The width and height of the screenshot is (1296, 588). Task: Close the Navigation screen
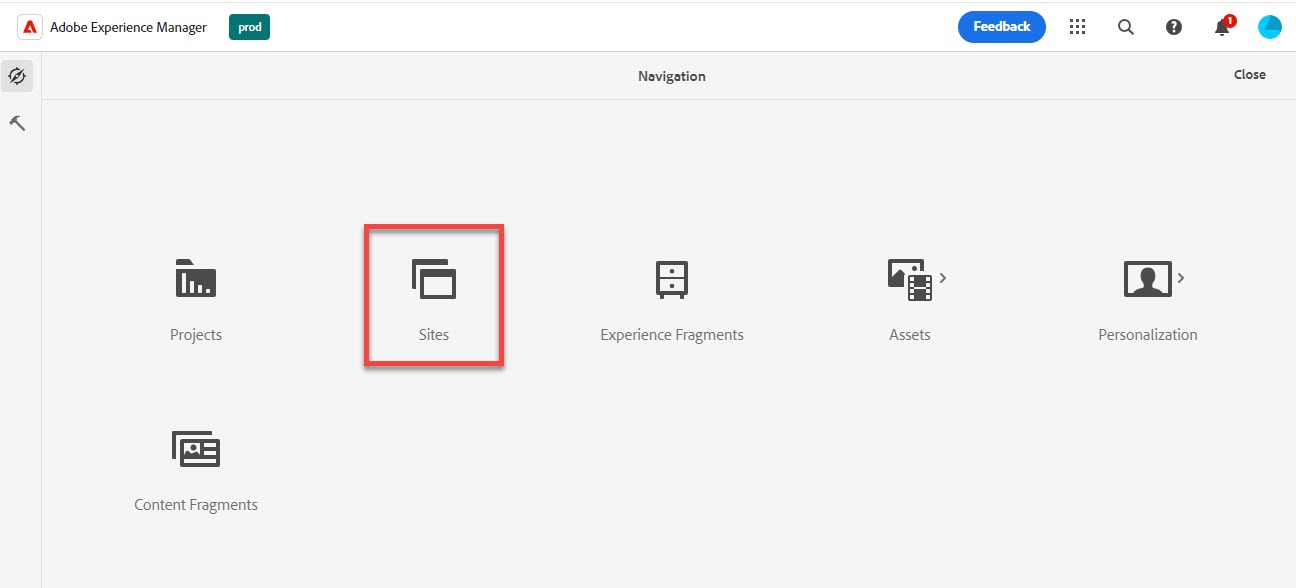click(x=1249, y=74)
